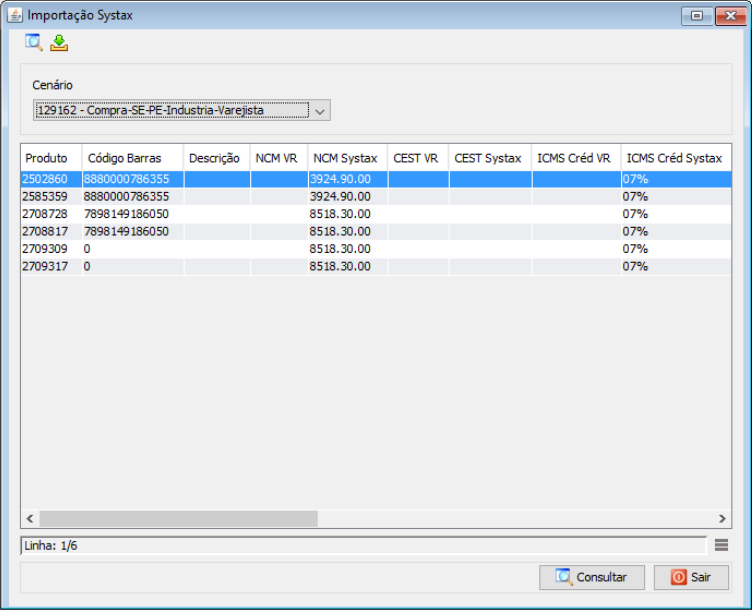Click barcode 7898149186050 in row 2708728
The width and height of the screenshot is (752, 610).
point(127,214)
